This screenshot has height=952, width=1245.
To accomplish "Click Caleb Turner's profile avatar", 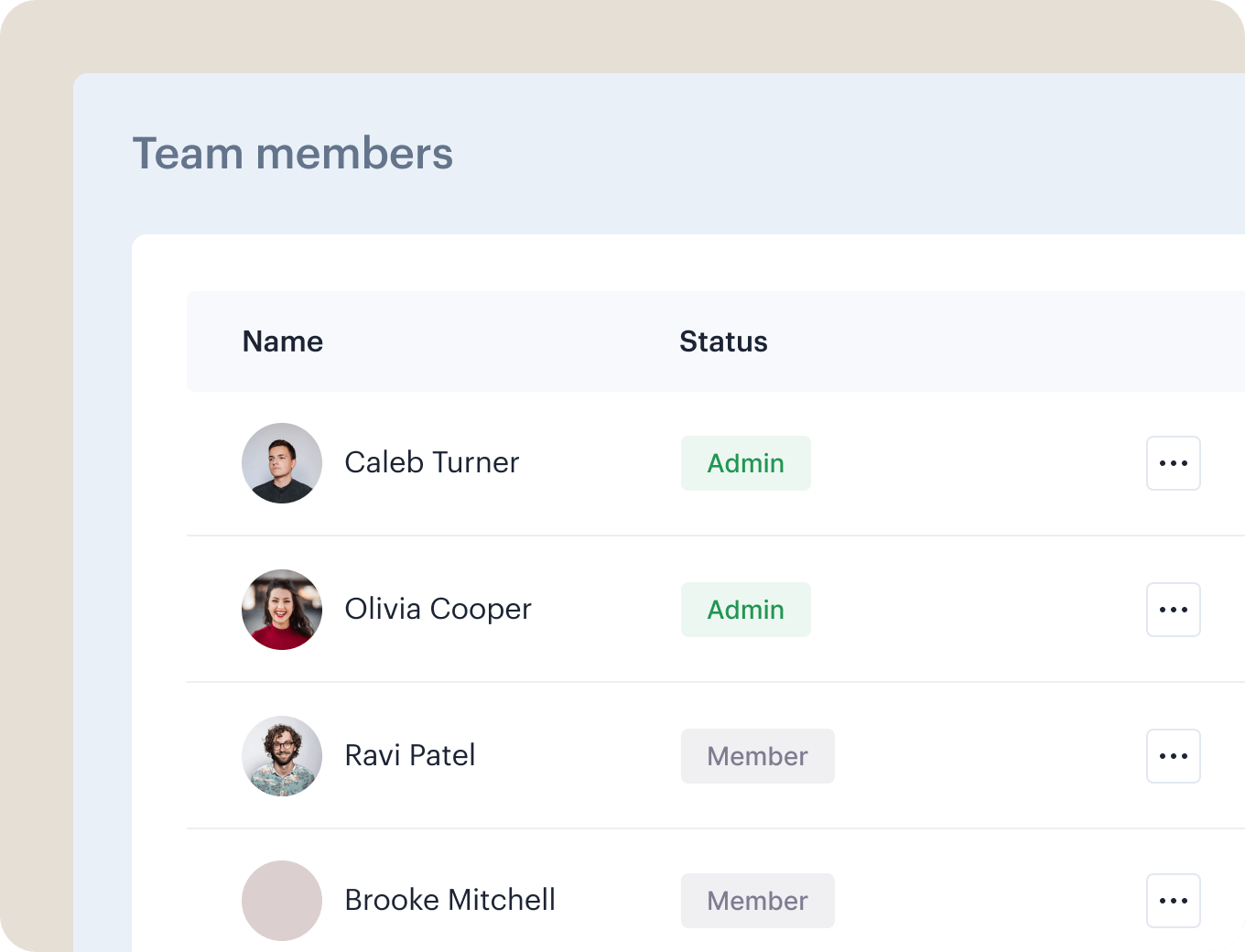I will 282,463.
